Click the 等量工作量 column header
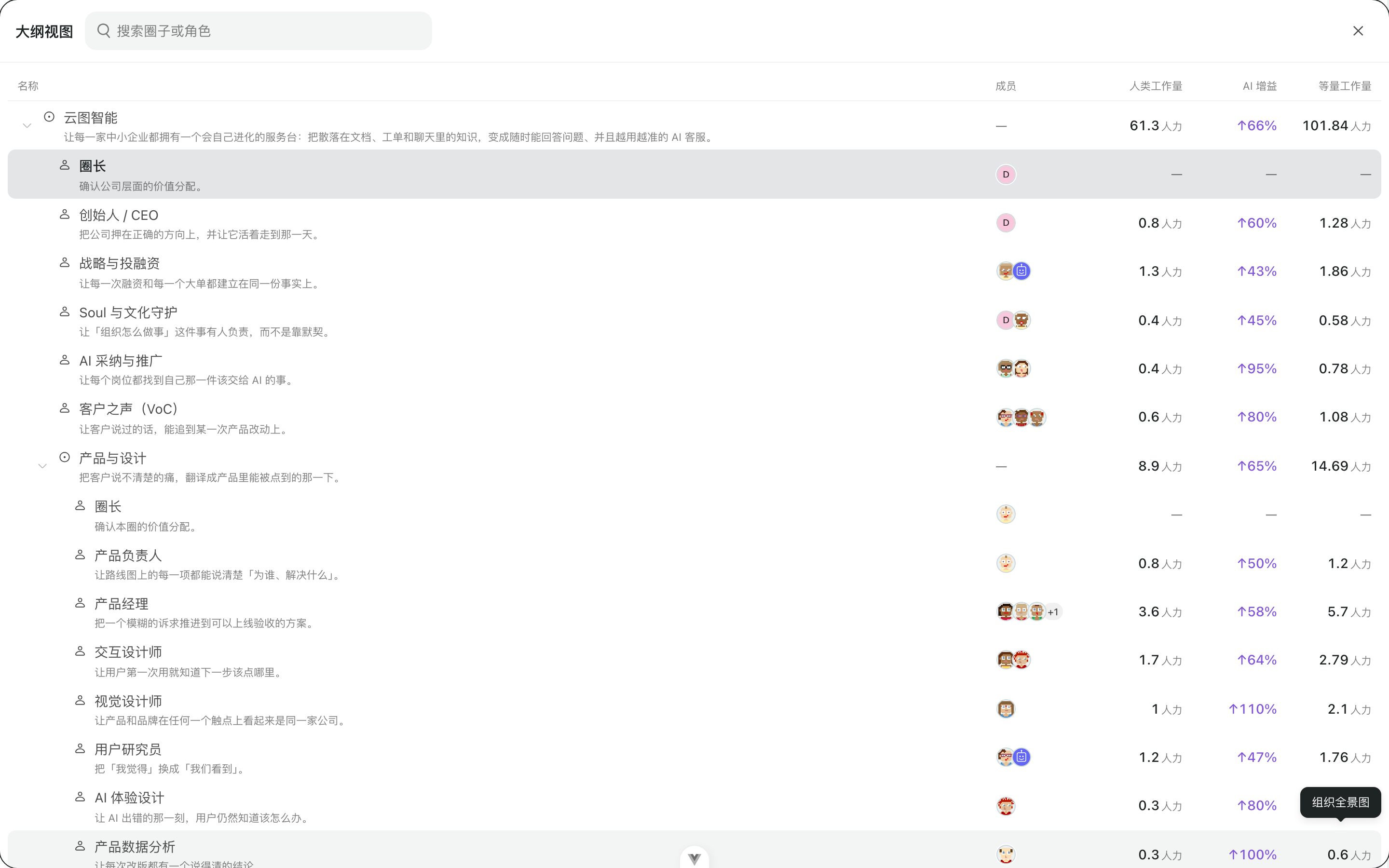Viewport: 1389px width, 868px height. [1345, 86]
